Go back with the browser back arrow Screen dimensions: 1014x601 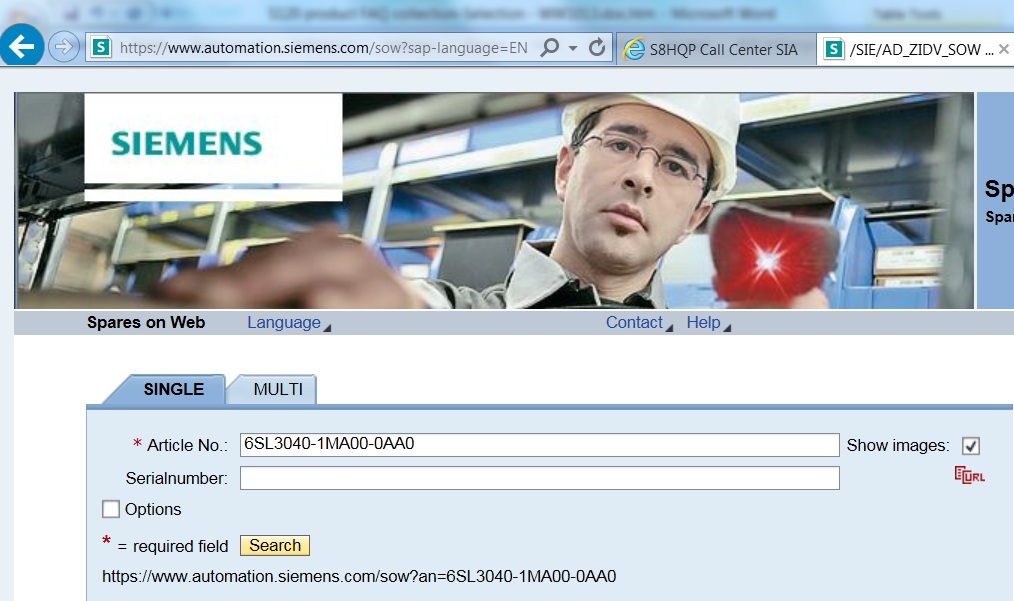coord(22,46)
